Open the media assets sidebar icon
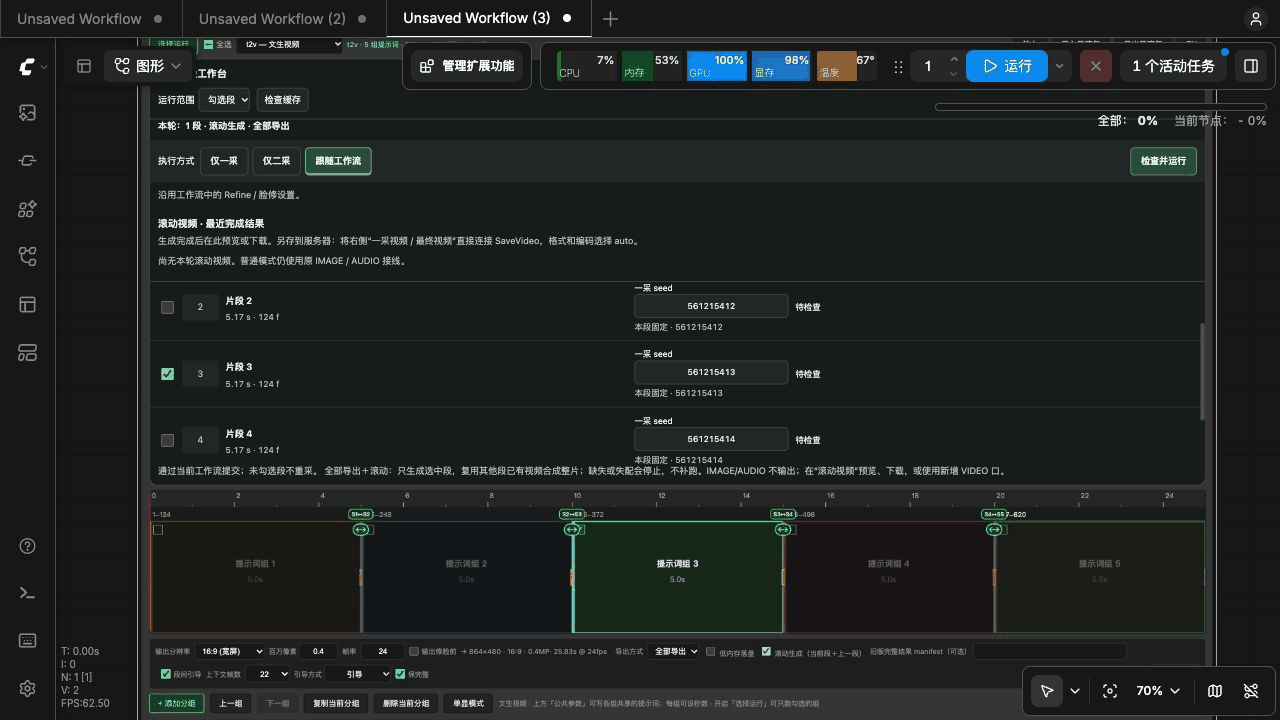1280x720 pixels. [x=27, y=113]
